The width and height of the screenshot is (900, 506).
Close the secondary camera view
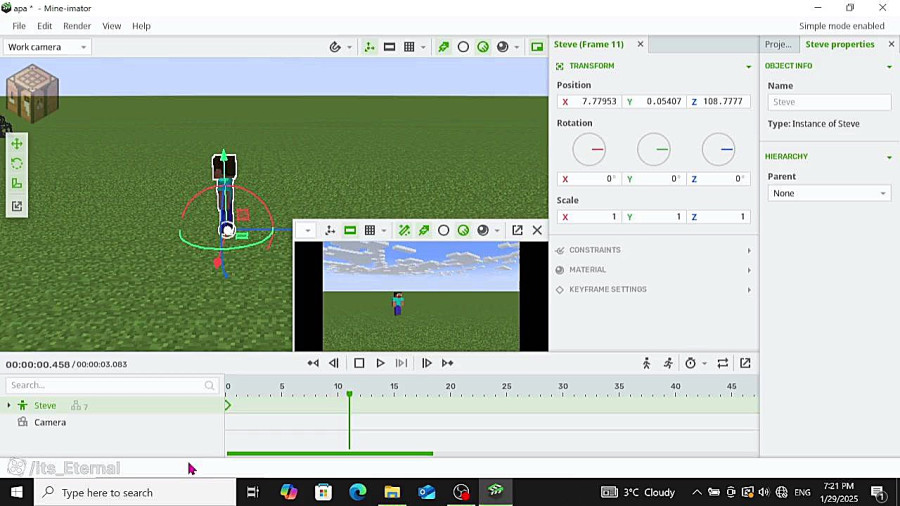click(537, 231)
